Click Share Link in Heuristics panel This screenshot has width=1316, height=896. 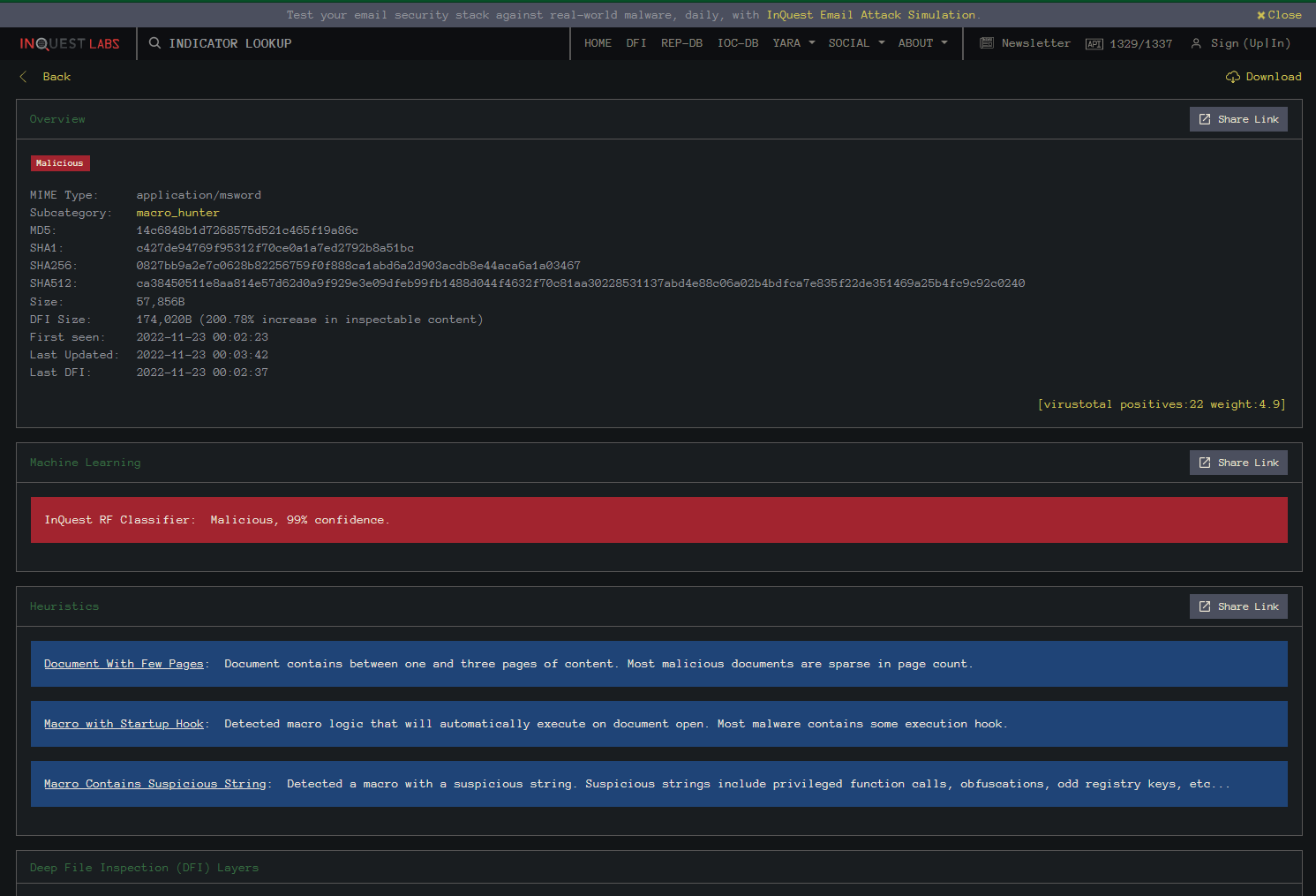coord(1238,606)
